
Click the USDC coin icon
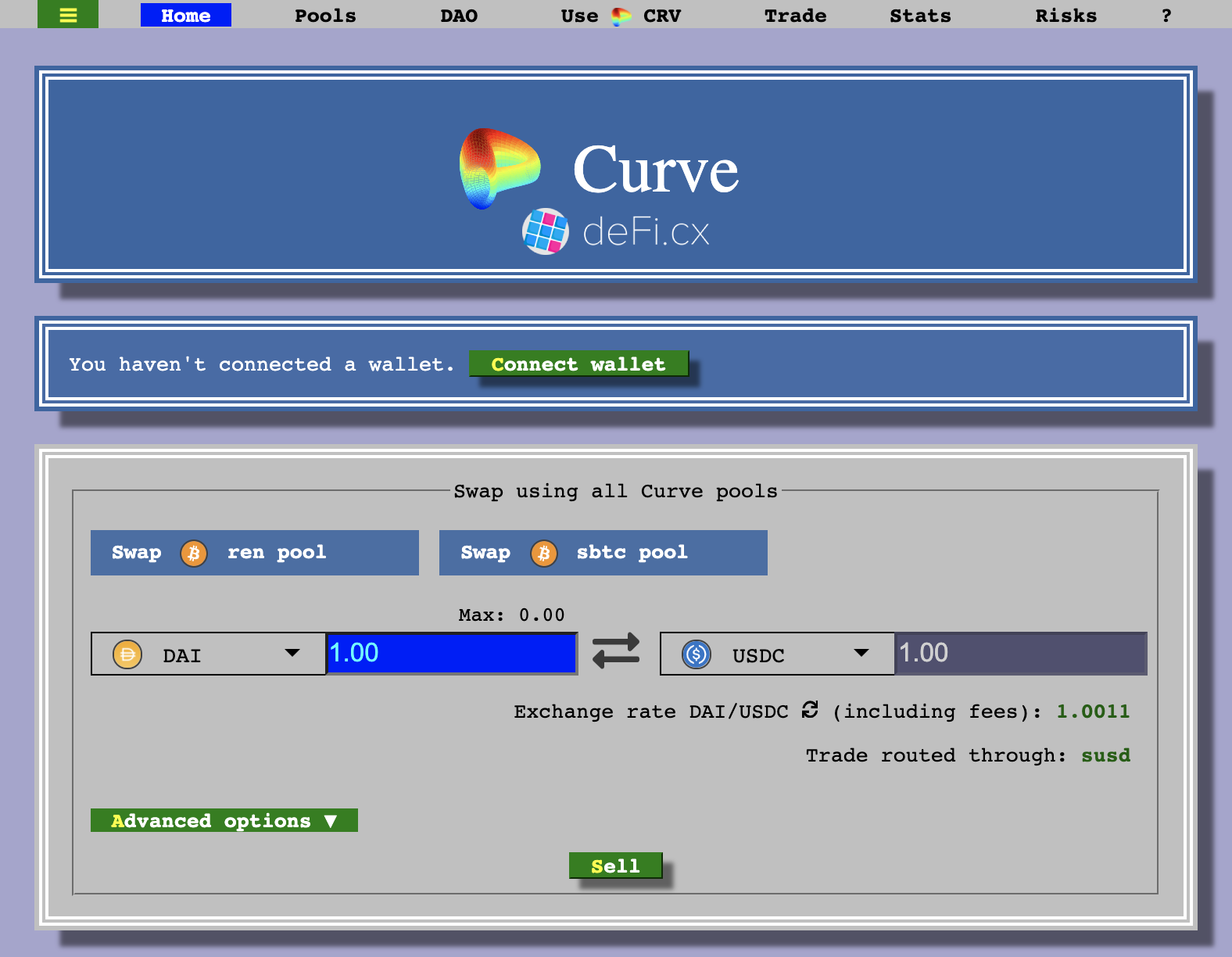pyautogui.click(x=697, y=654)
